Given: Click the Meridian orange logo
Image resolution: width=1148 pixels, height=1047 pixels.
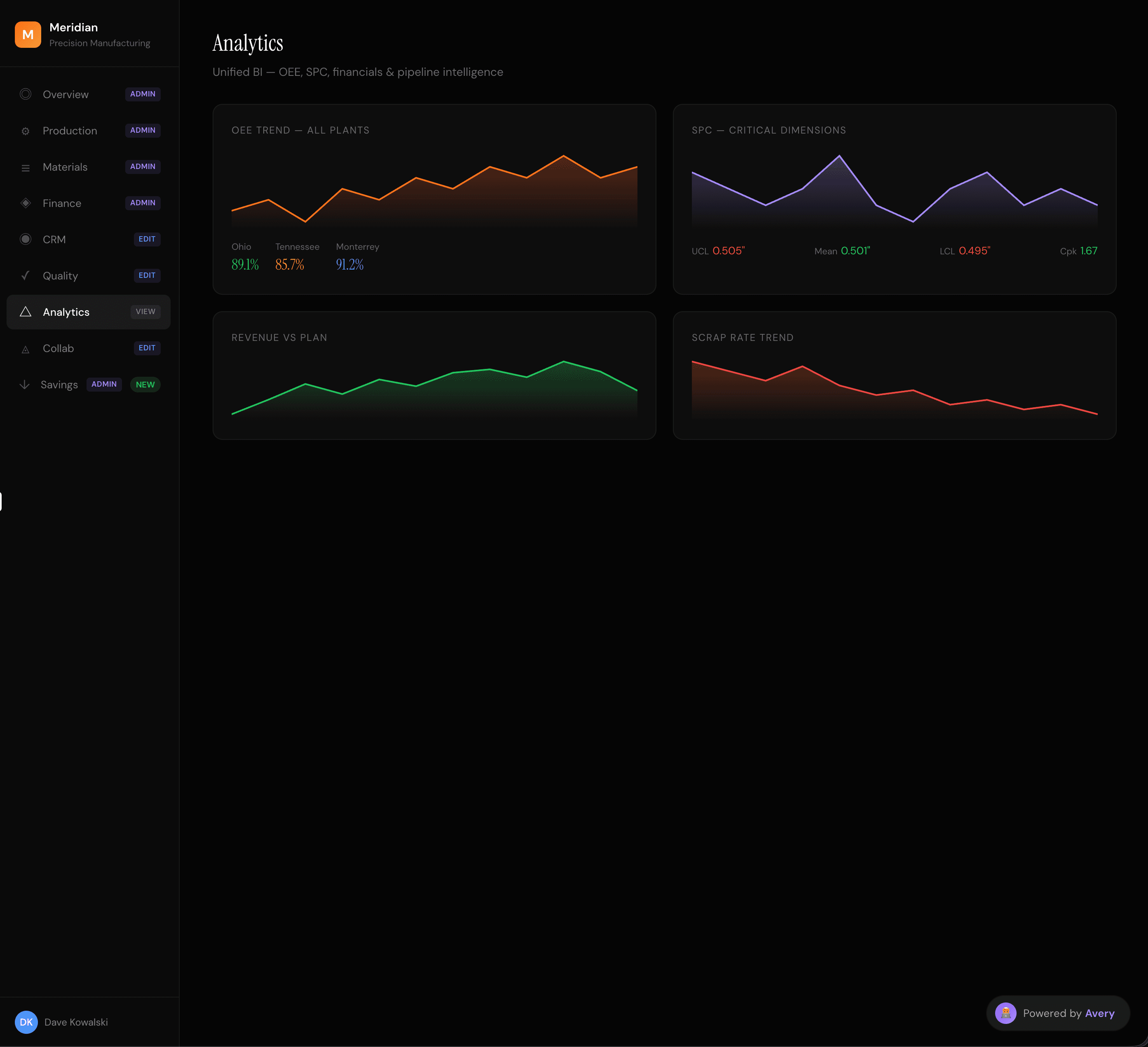Looking at the screenshot, I should point(27,34).
